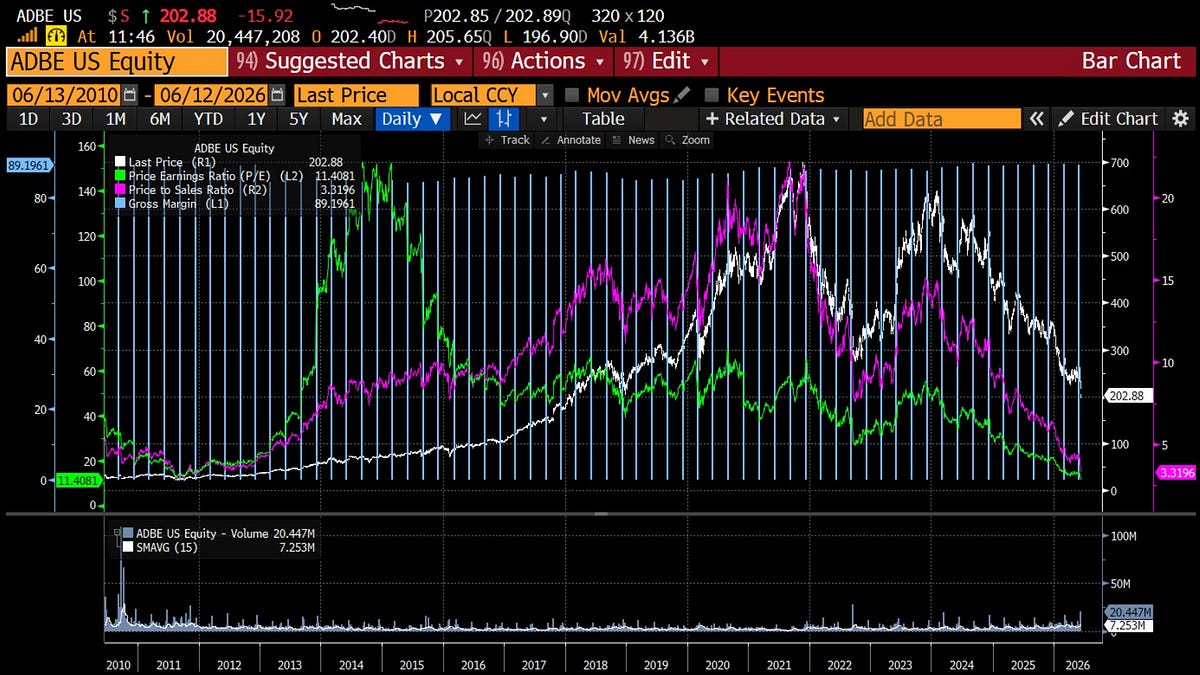Click the 2014 year label on timeline
Viewport: 1200px width, 675px height.
pos(349,664)
